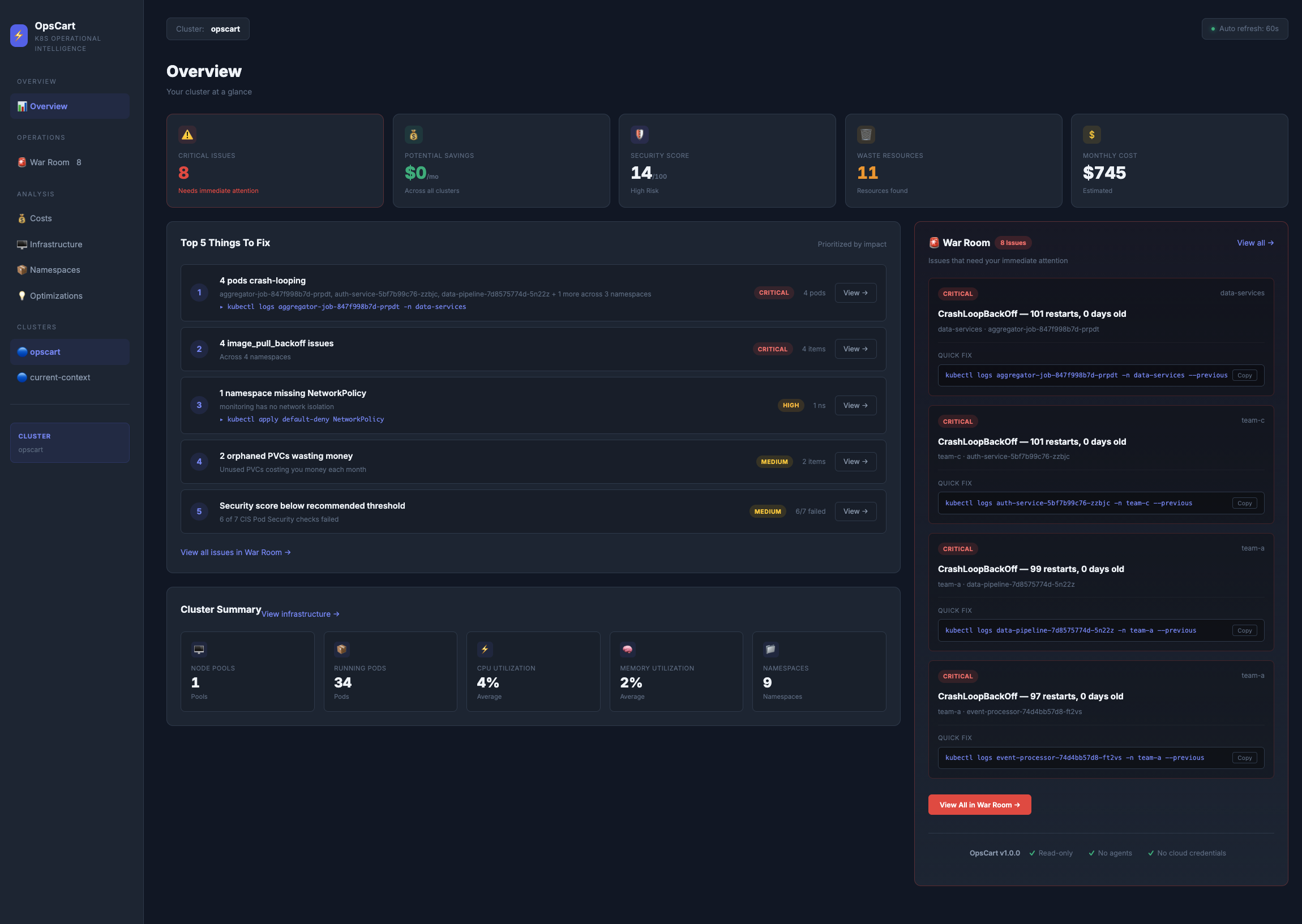Click the chart icon beside Overview in sidebar
Image resolution: width=1302 pixels, height=924 pixels.
coord(22,106)
